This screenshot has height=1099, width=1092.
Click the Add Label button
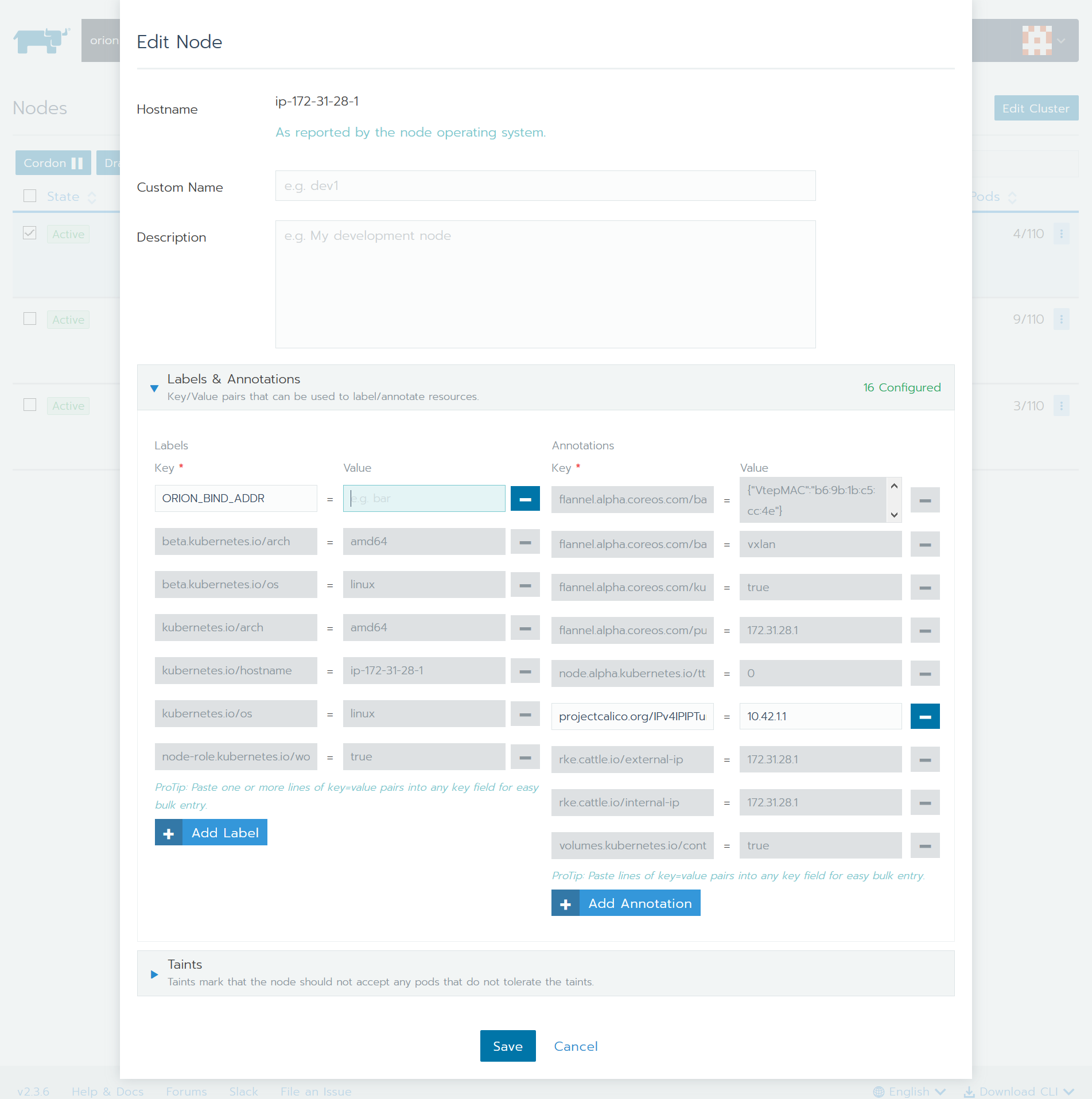click(x=211, y=833)
